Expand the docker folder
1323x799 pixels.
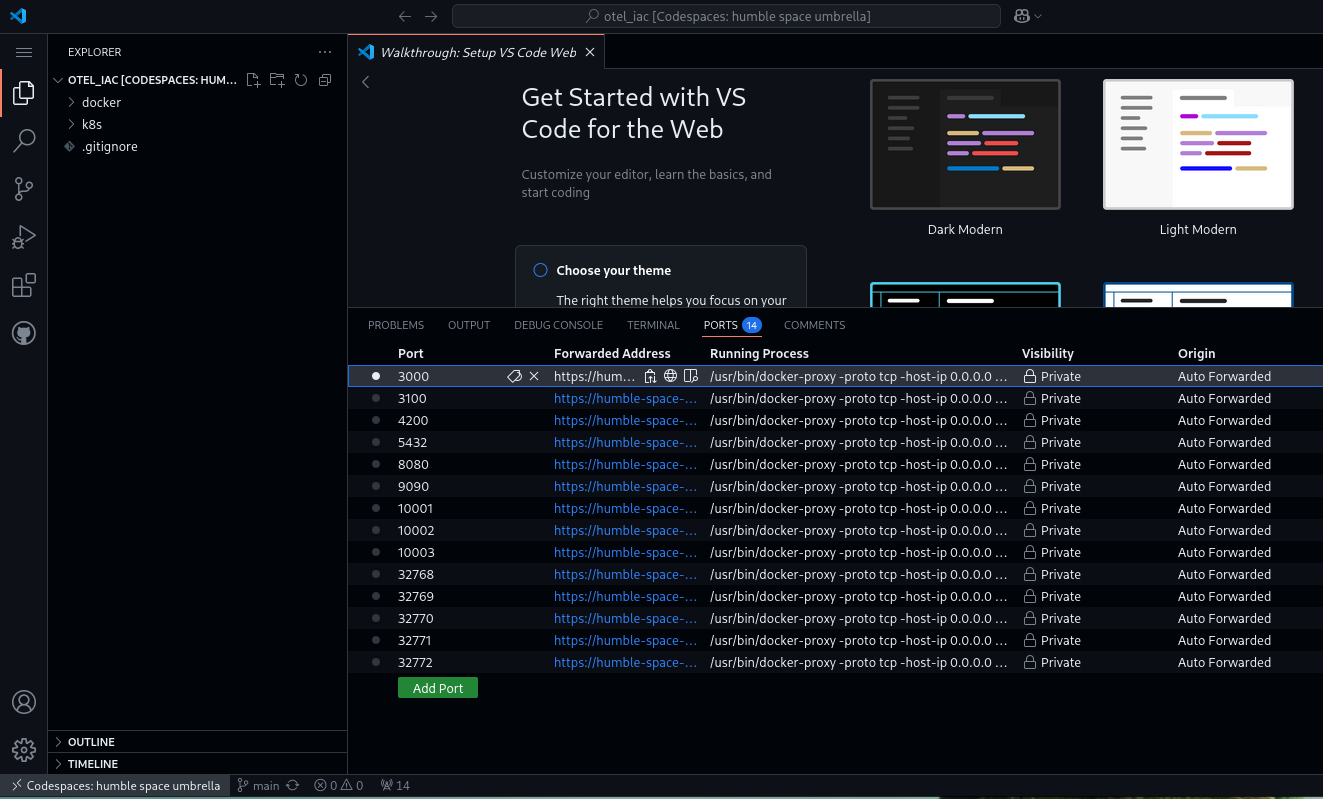[x=101, y=102]
